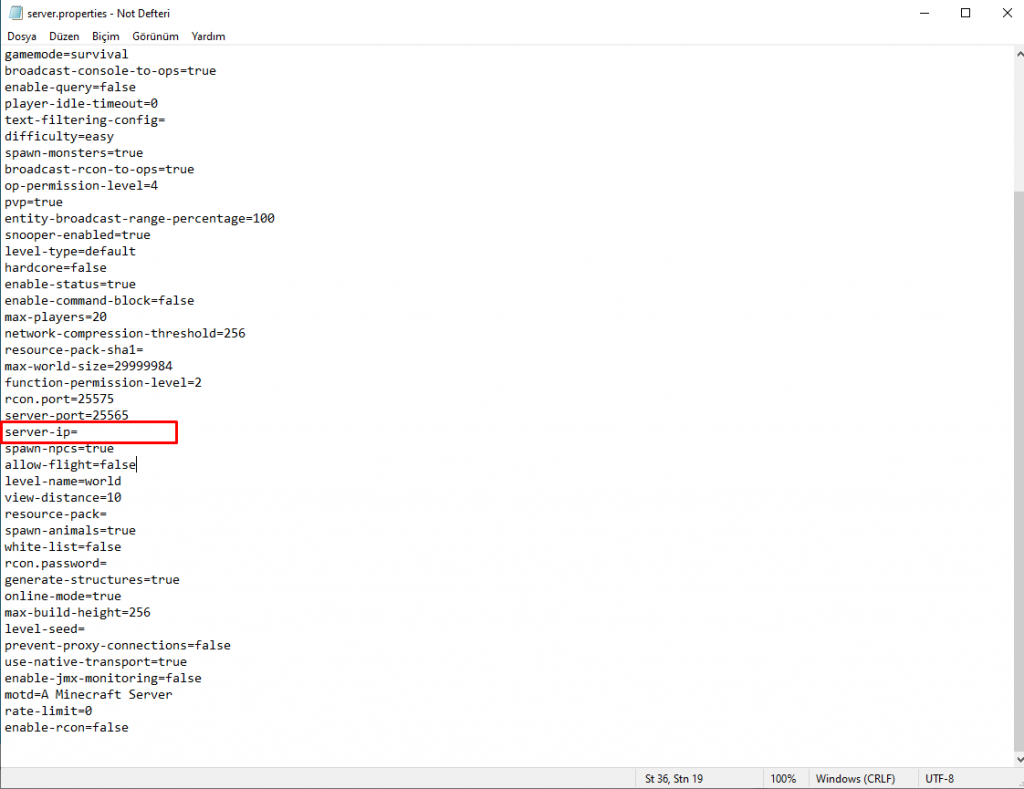This screenshot has height=789, width=1024.
Task: Click the server-port=25565 line
Action: (66, 415)
